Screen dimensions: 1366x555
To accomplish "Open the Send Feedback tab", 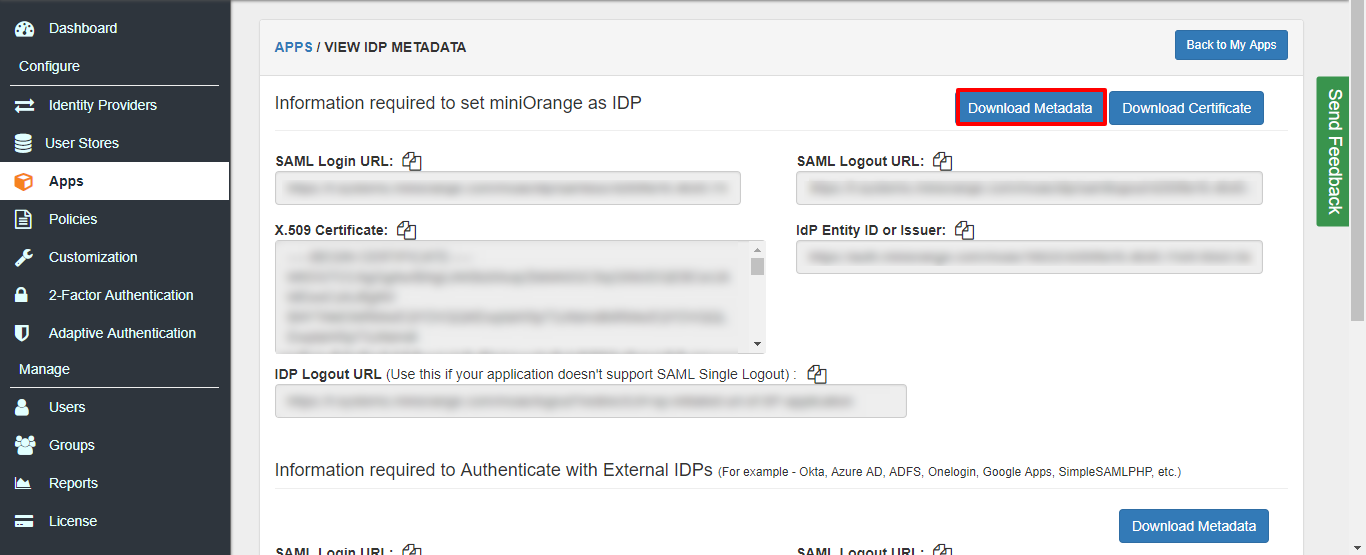I will pos(1333,151).
